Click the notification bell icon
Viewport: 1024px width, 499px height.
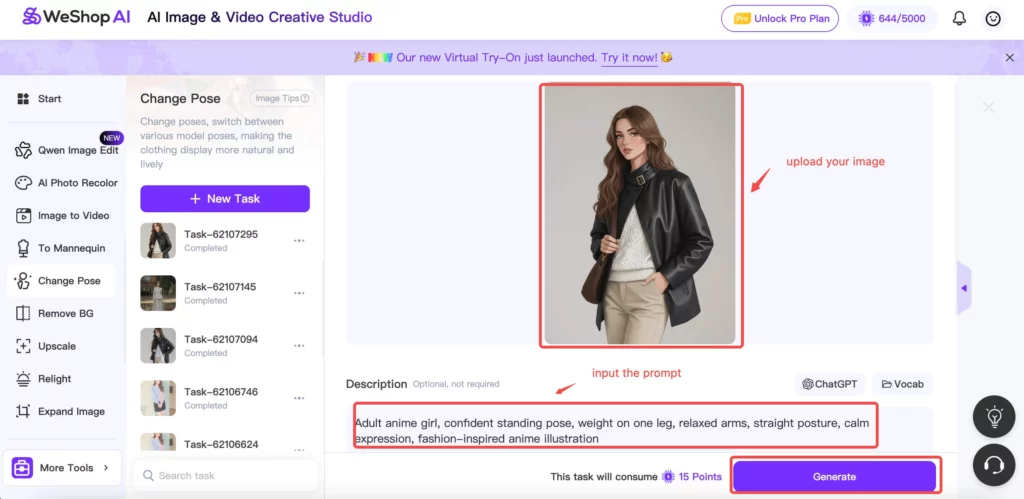point(959,18)
